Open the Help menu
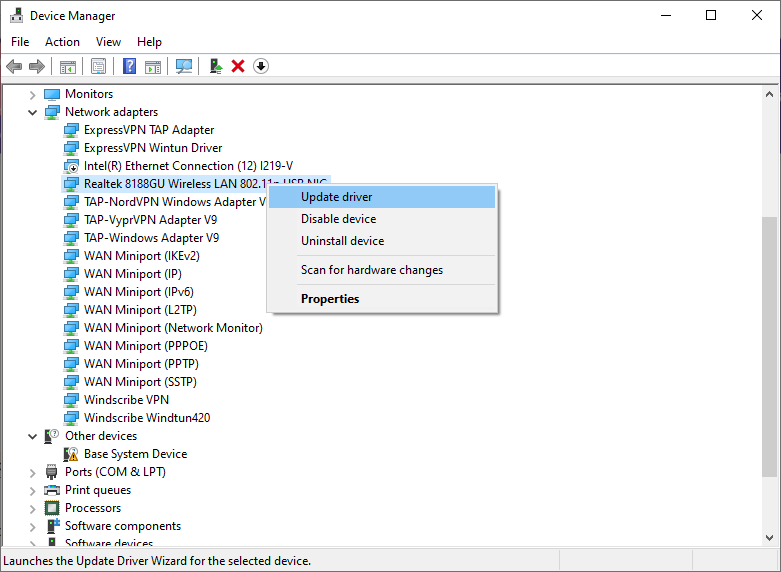The height and width of the screenshot is (572, 781). click(x=149, y=42)
